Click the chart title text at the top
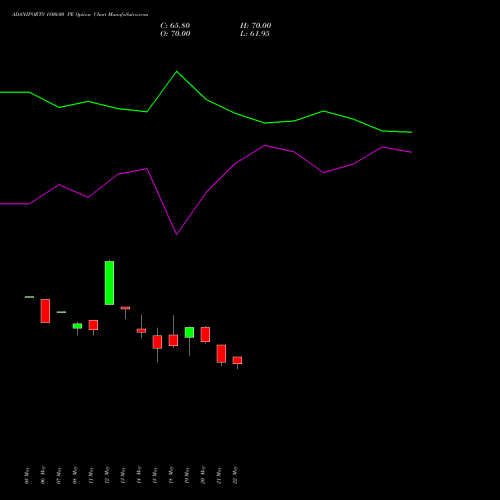This screenshot has width=500, height=500. click(80, 14)
